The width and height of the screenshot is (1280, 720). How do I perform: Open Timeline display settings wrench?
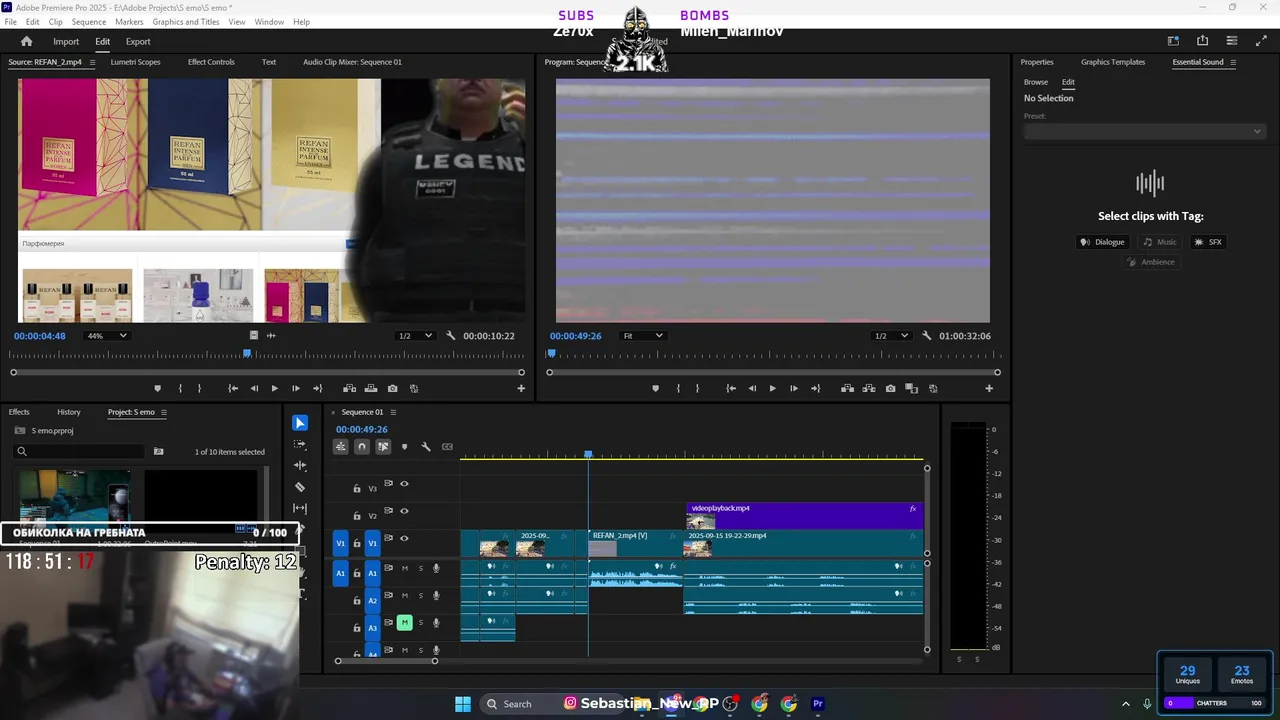(x=426, y=447)
